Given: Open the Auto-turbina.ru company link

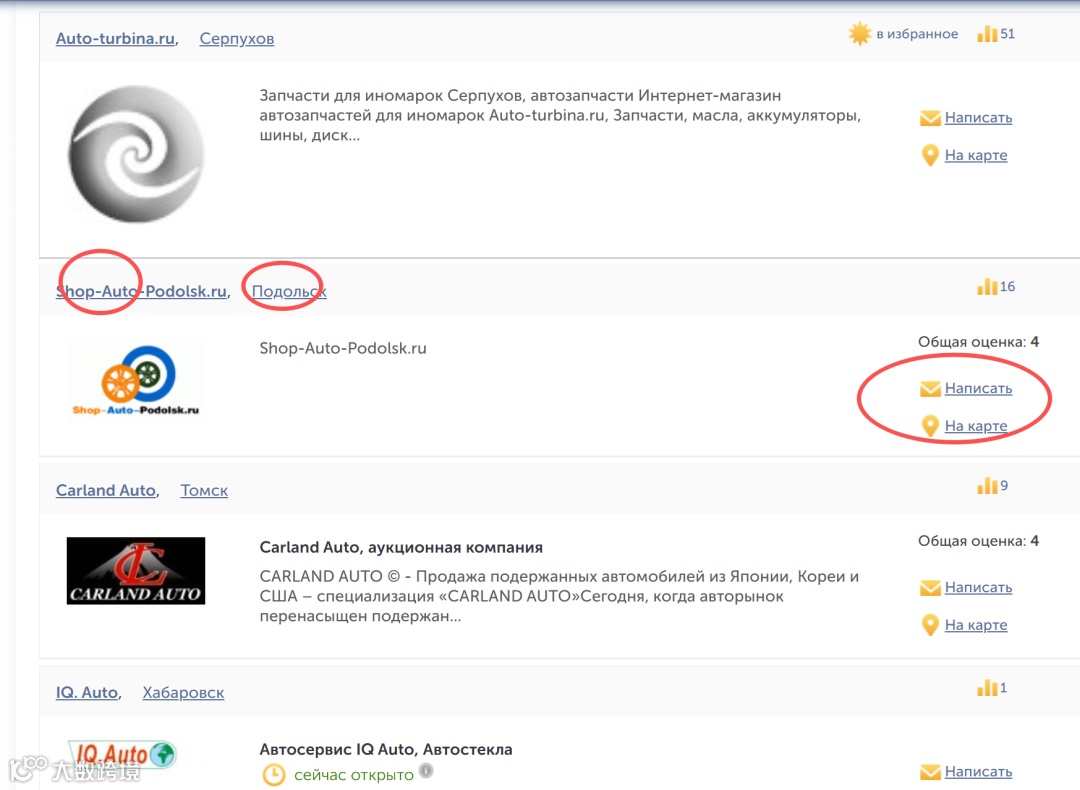Looking at the screenshot, I should click(115, 39).
